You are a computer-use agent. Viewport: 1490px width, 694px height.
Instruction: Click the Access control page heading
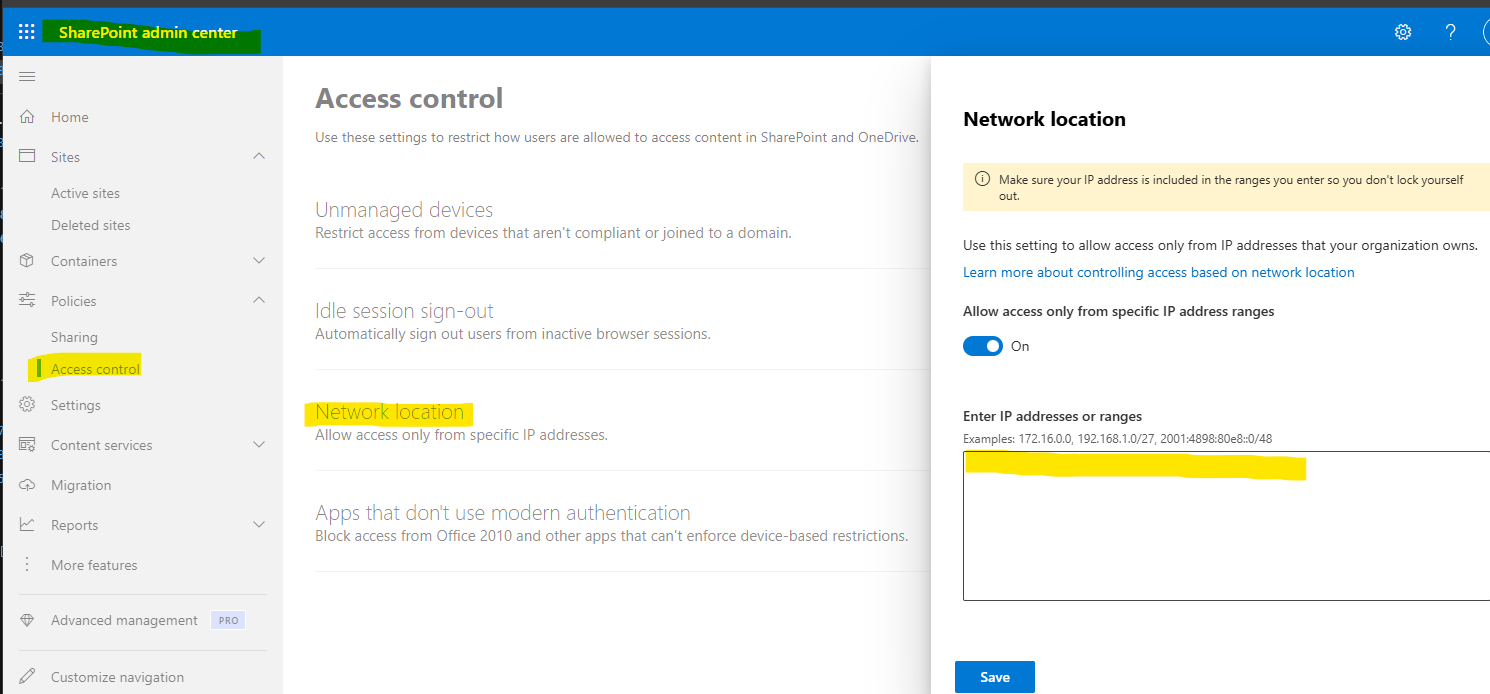[x=409, y=98]
